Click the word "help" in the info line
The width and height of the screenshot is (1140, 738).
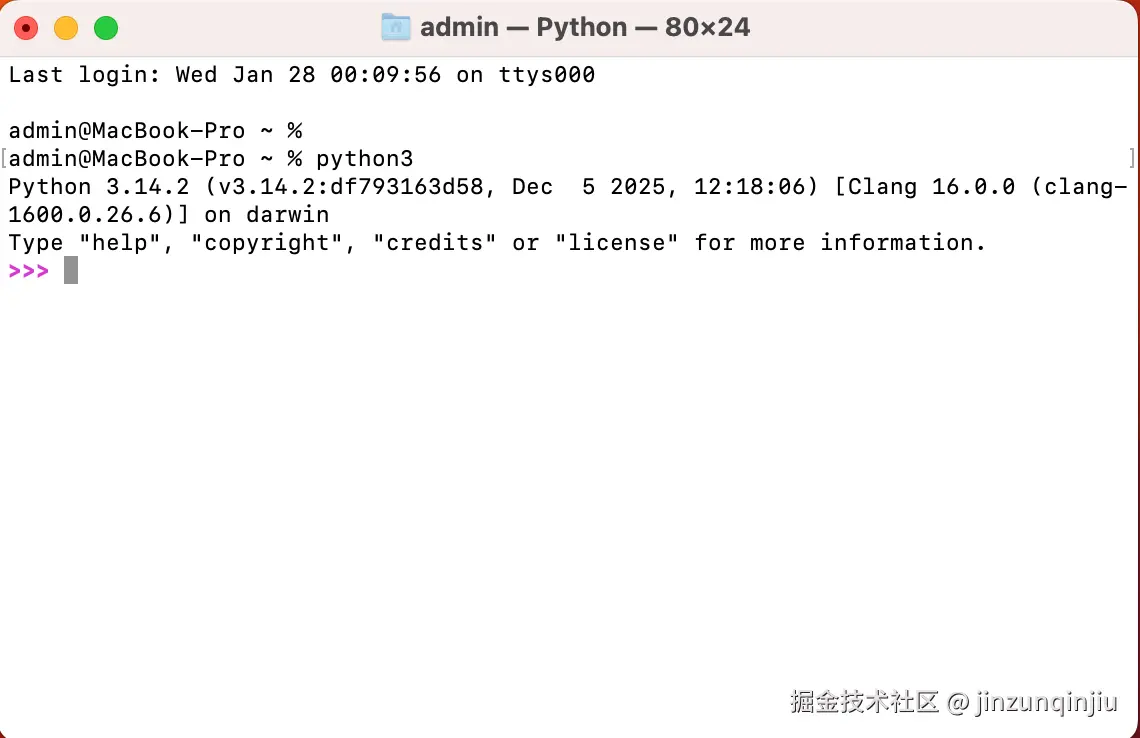[119, 242]
